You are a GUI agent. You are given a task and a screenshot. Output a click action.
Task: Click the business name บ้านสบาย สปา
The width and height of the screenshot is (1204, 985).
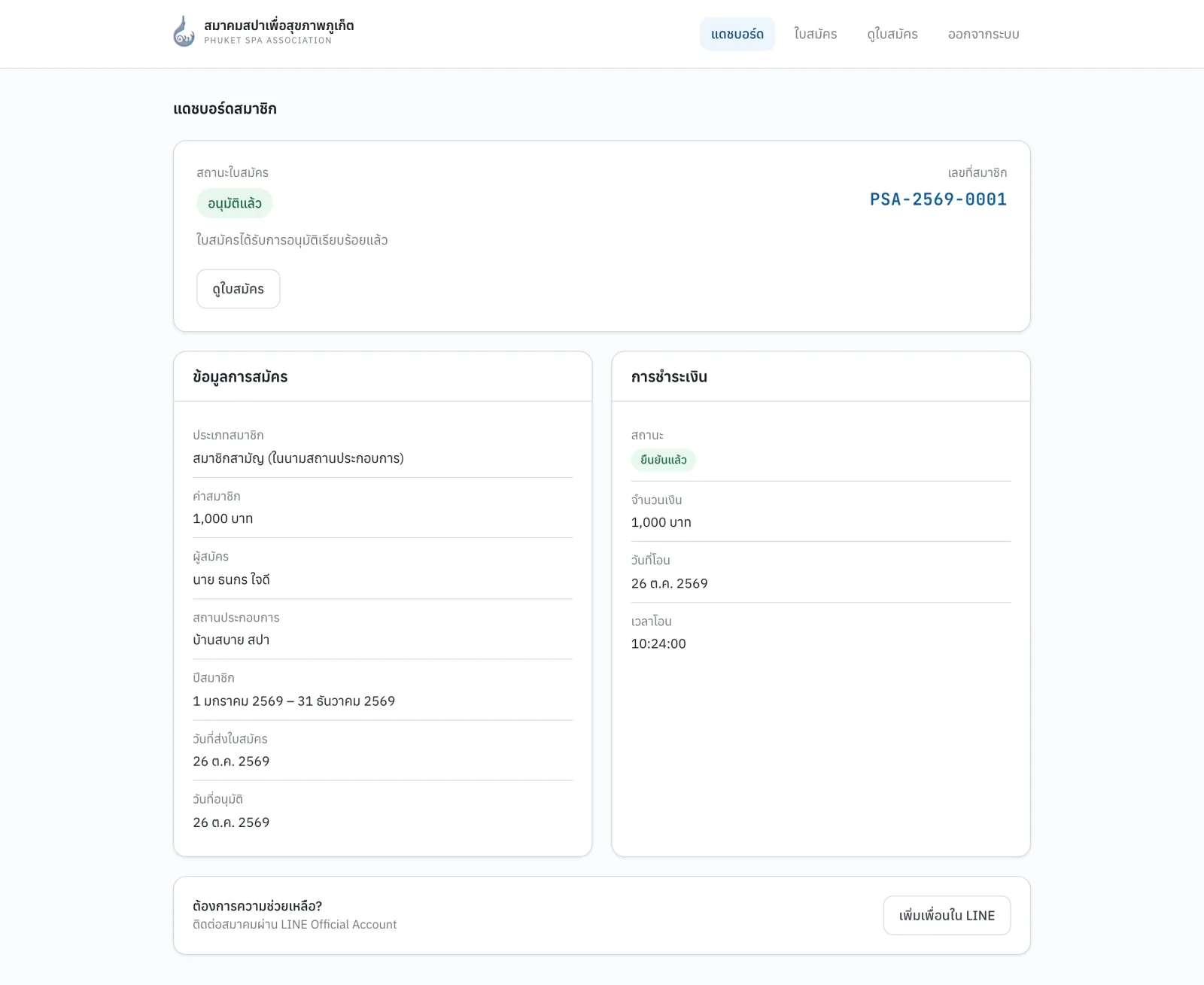[x=231, y=640]
